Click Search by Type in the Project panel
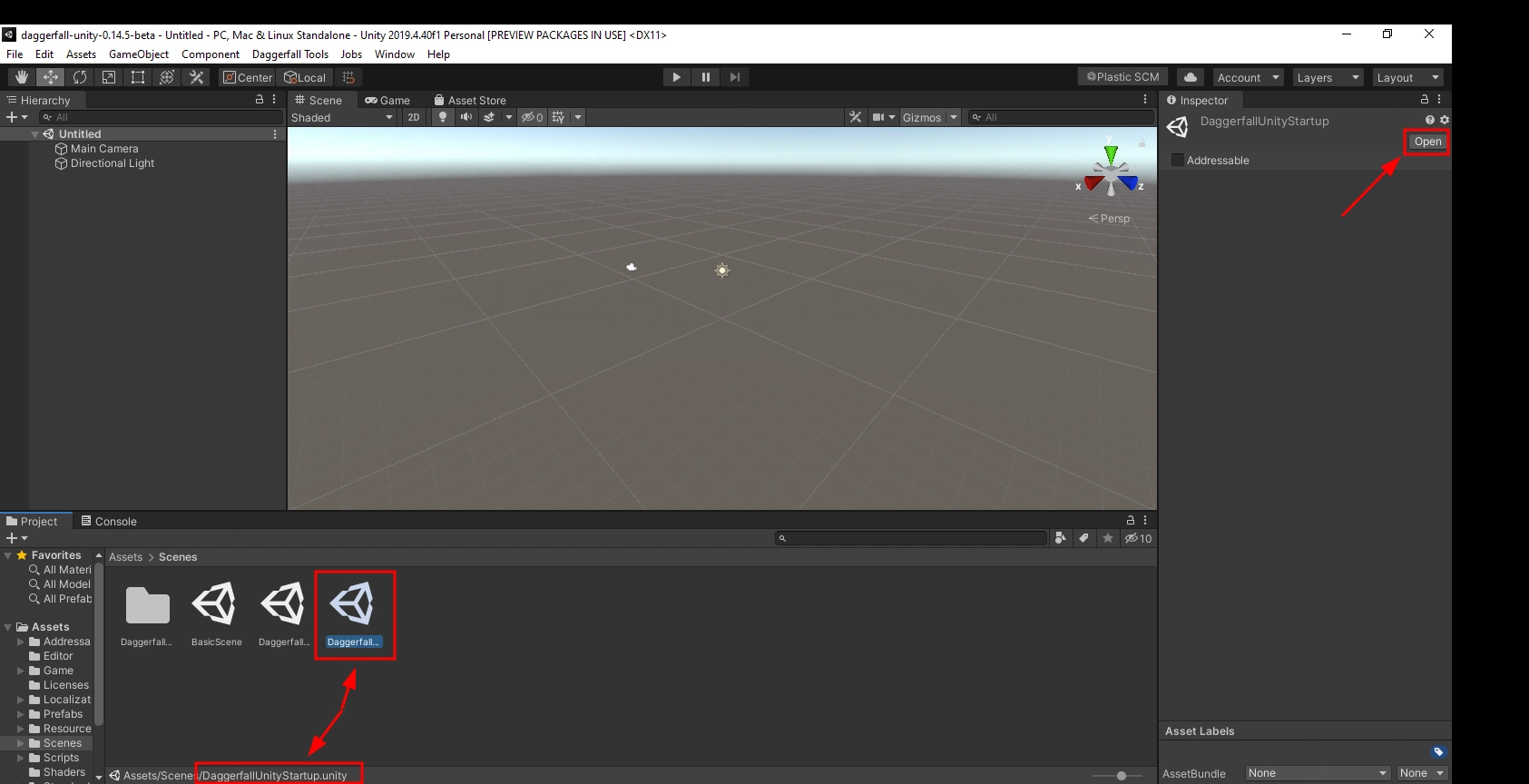Screen dimensions: 1529x784 tap(1060, 538)
